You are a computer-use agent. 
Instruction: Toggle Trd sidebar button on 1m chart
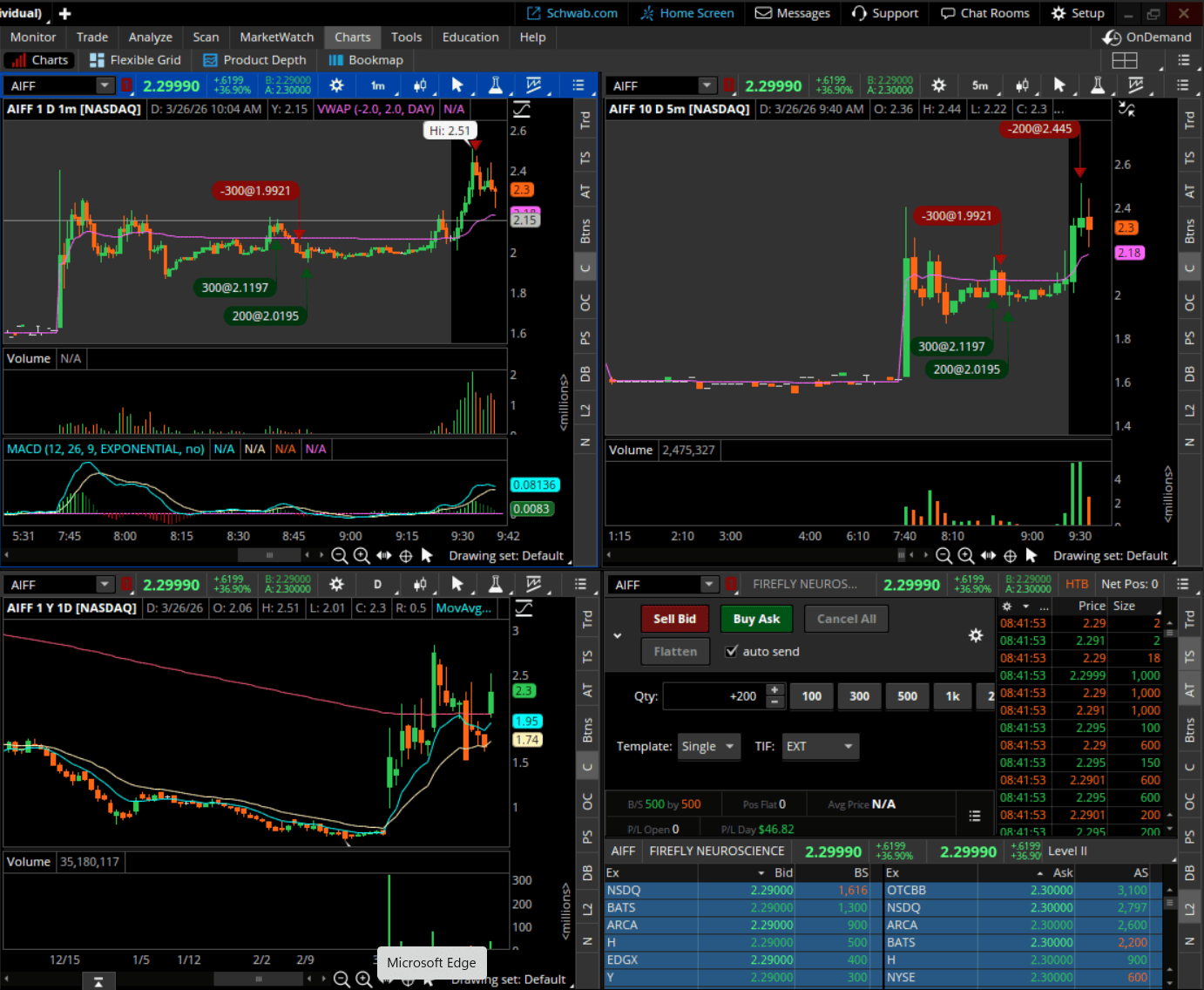[x=585, y=120]
